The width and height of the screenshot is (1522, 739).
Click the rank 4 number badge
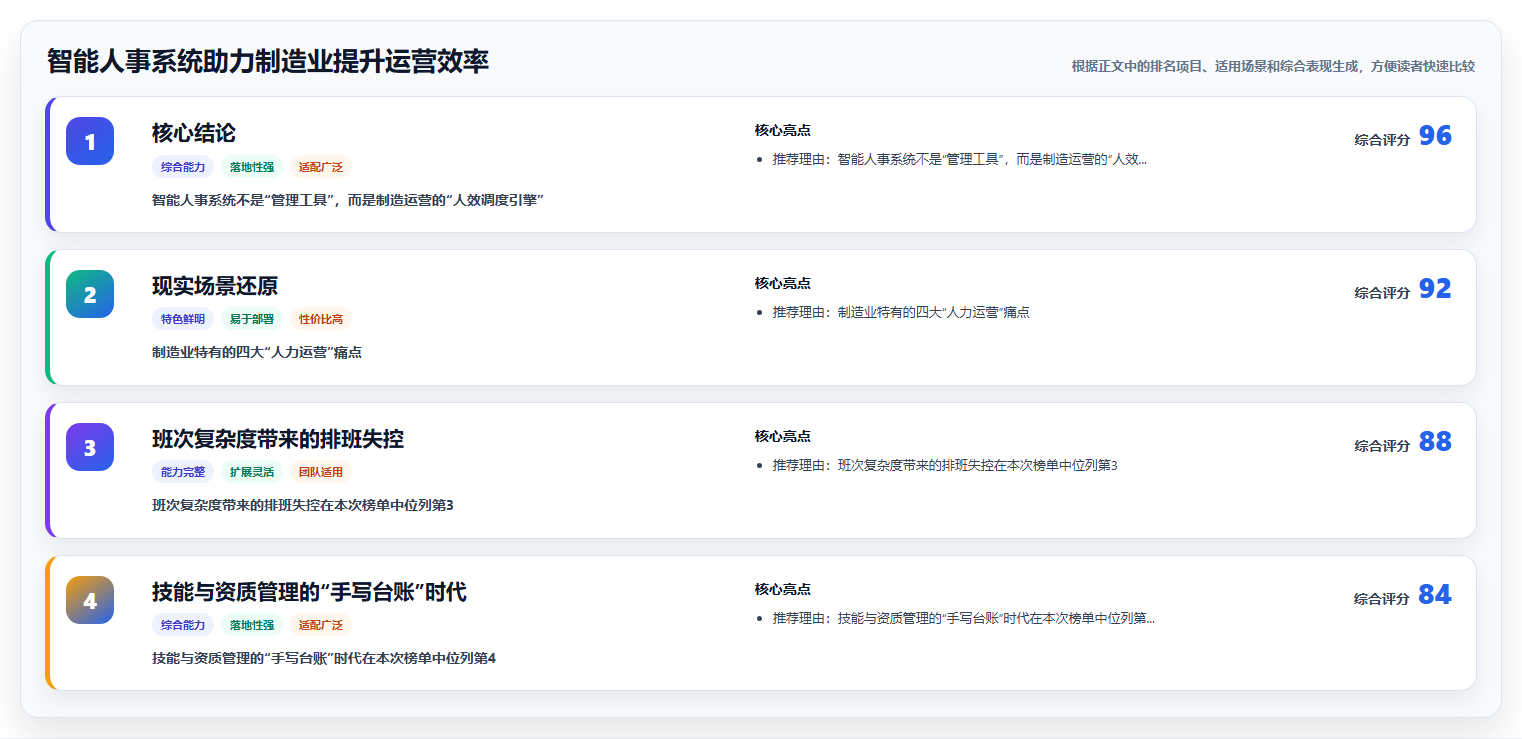(x=90, y=600)
